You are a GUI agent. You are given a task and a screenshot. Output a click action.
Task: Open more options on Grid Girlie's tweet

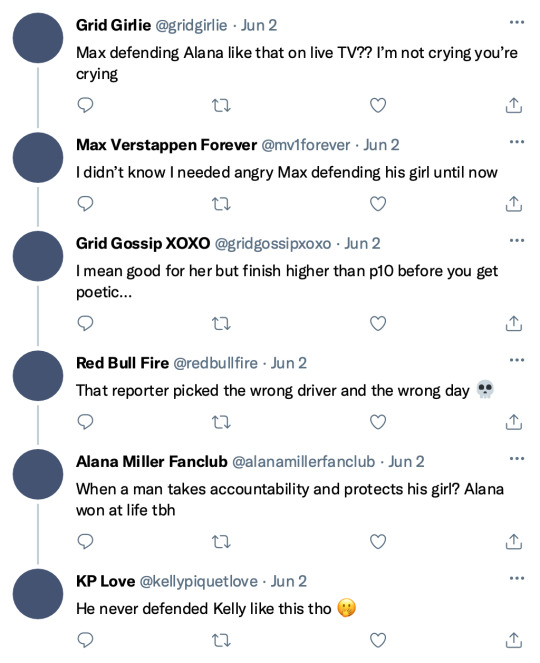coord(517,22)
